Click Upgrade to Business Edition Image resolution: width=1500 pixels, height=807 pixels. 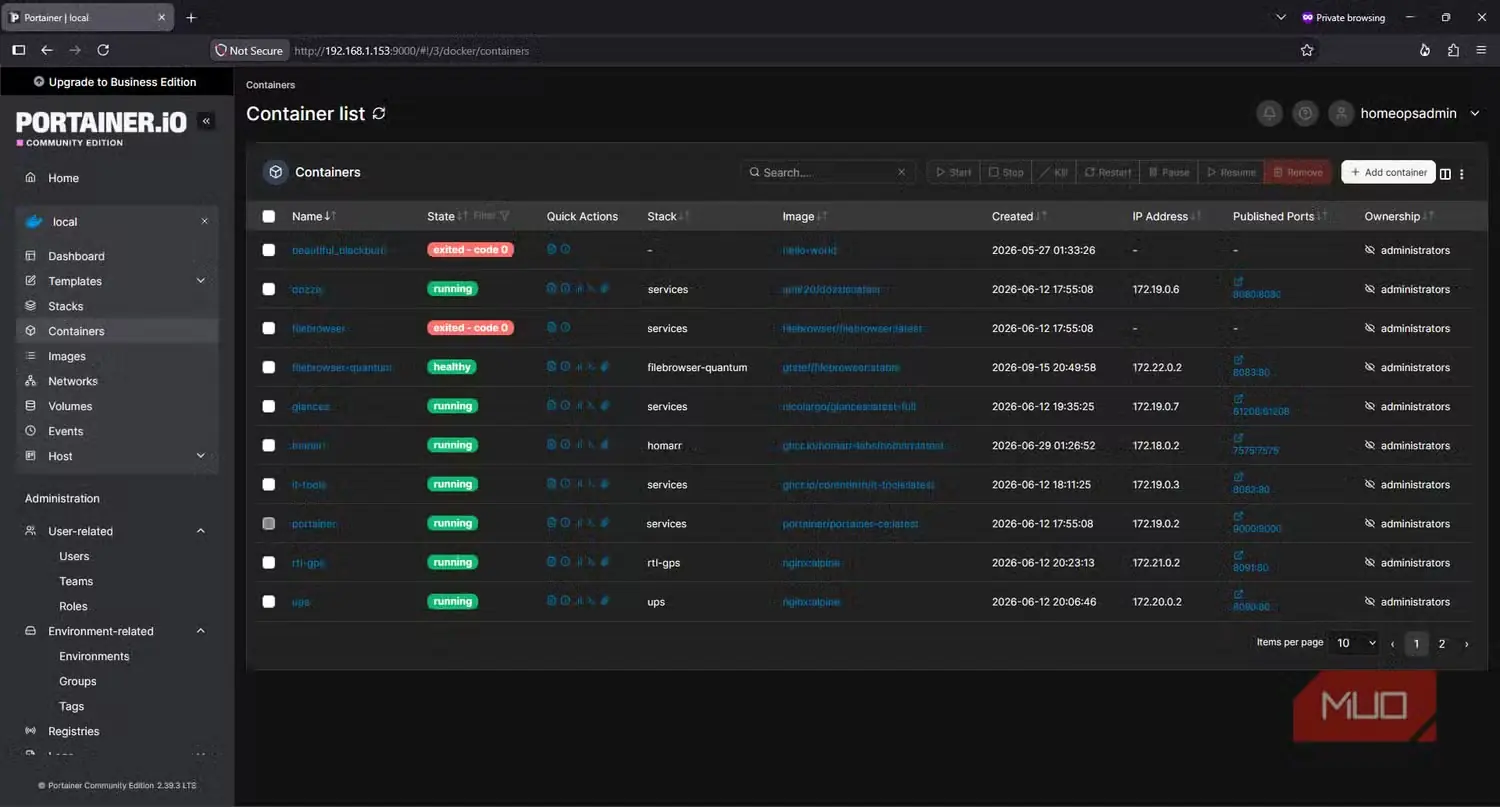116,82
